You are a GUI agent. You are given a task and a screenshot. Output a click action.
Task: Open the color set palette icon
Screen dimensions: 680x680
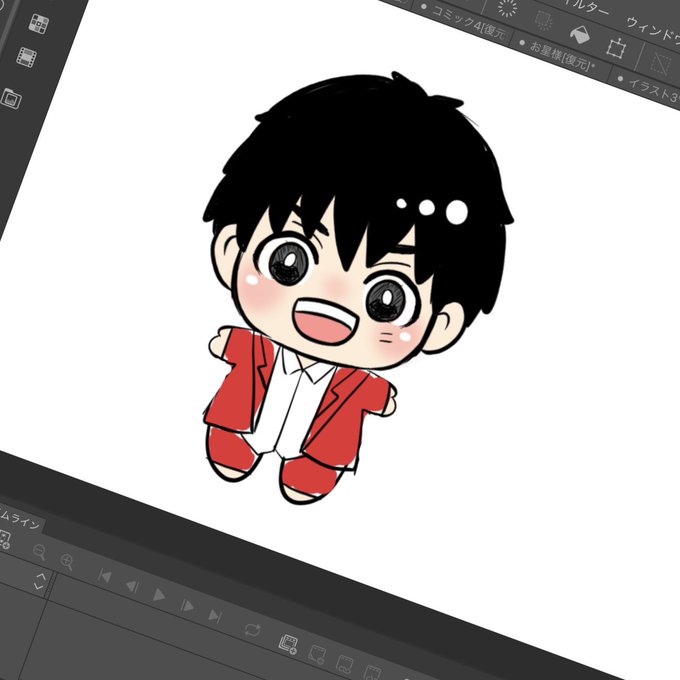(39, 23)
